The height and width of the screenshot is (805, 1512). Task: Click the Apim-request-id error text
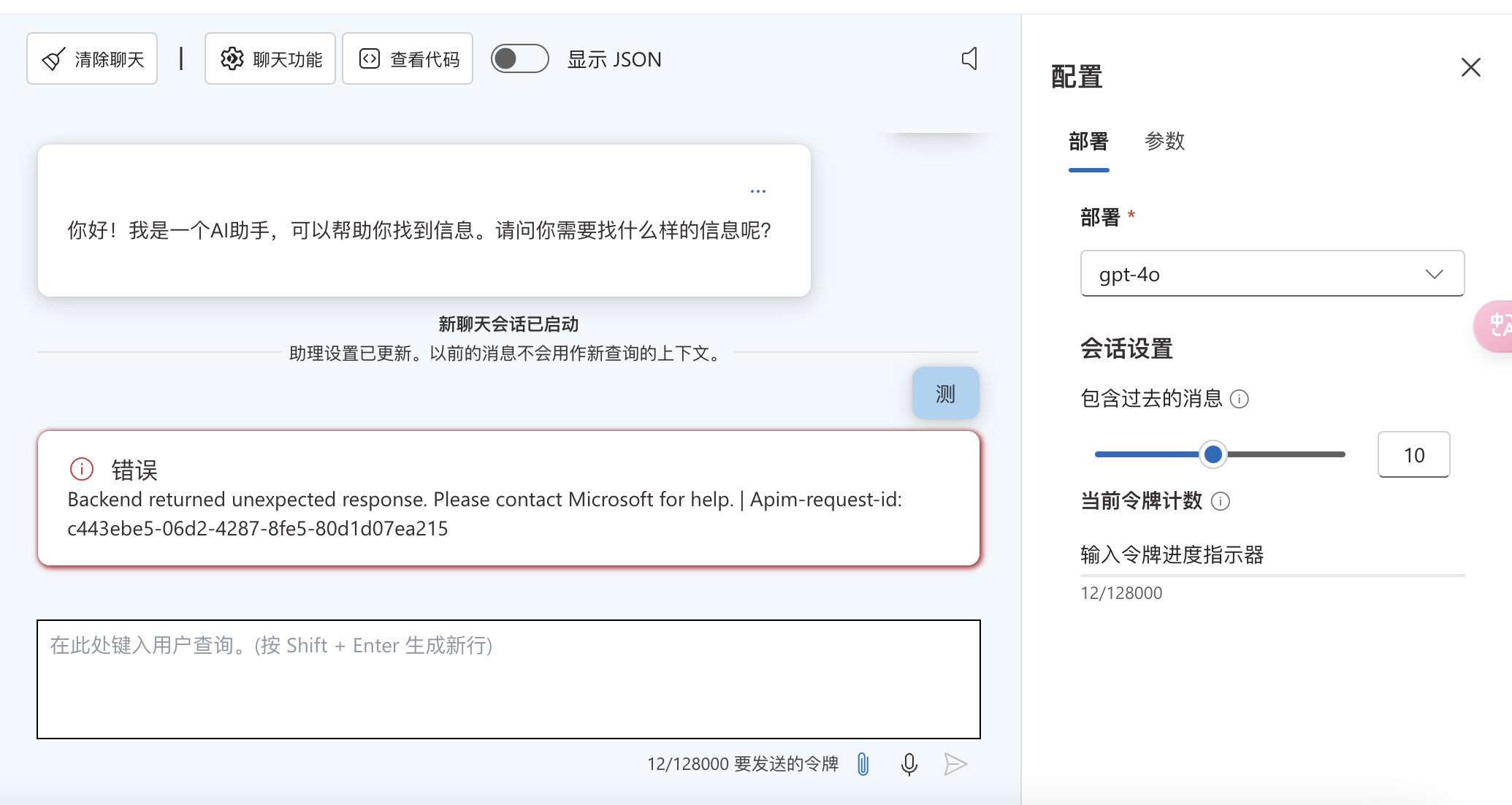tap(485, 514)
